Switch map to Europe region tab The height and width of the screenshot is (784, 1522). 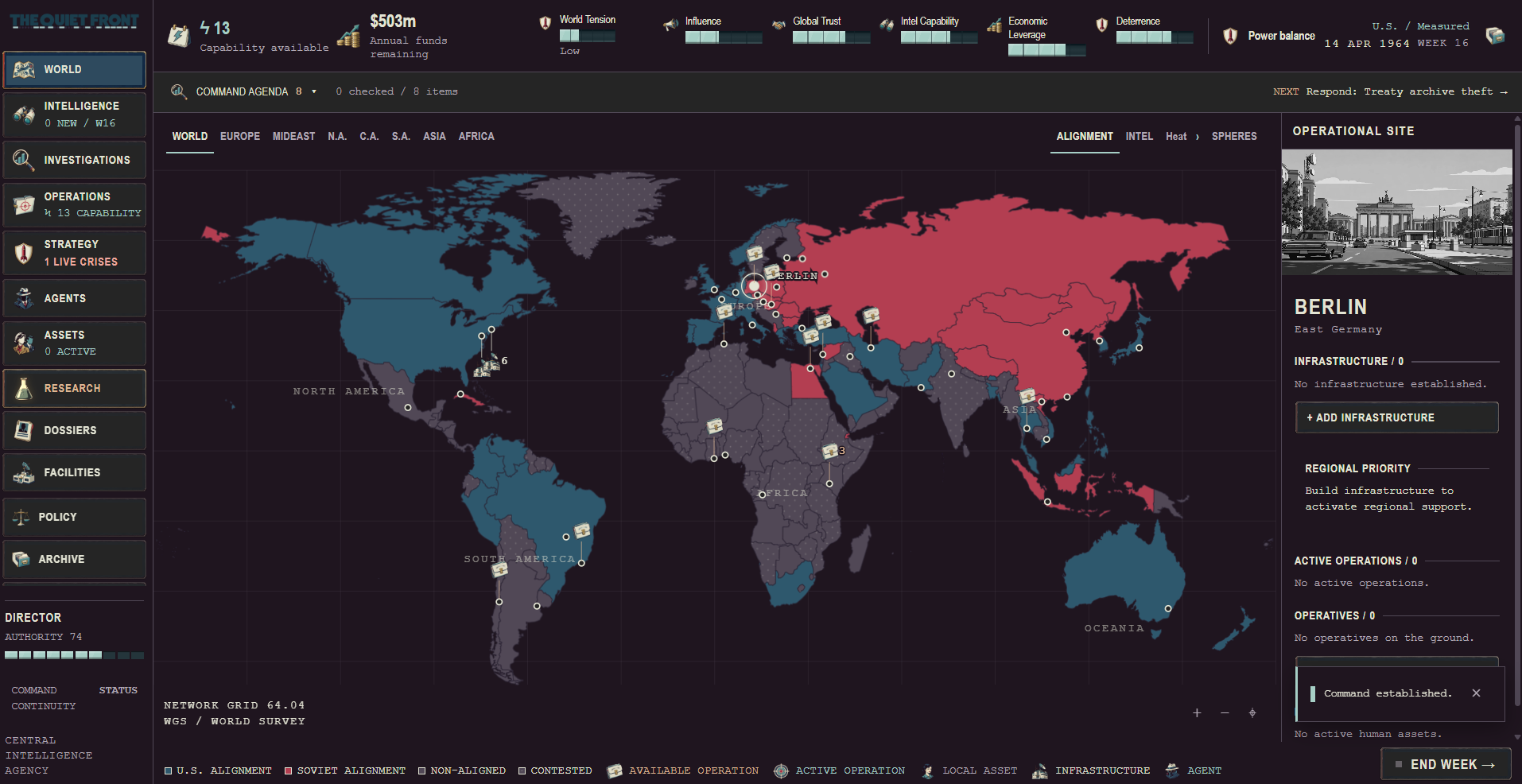coord(240,137)
